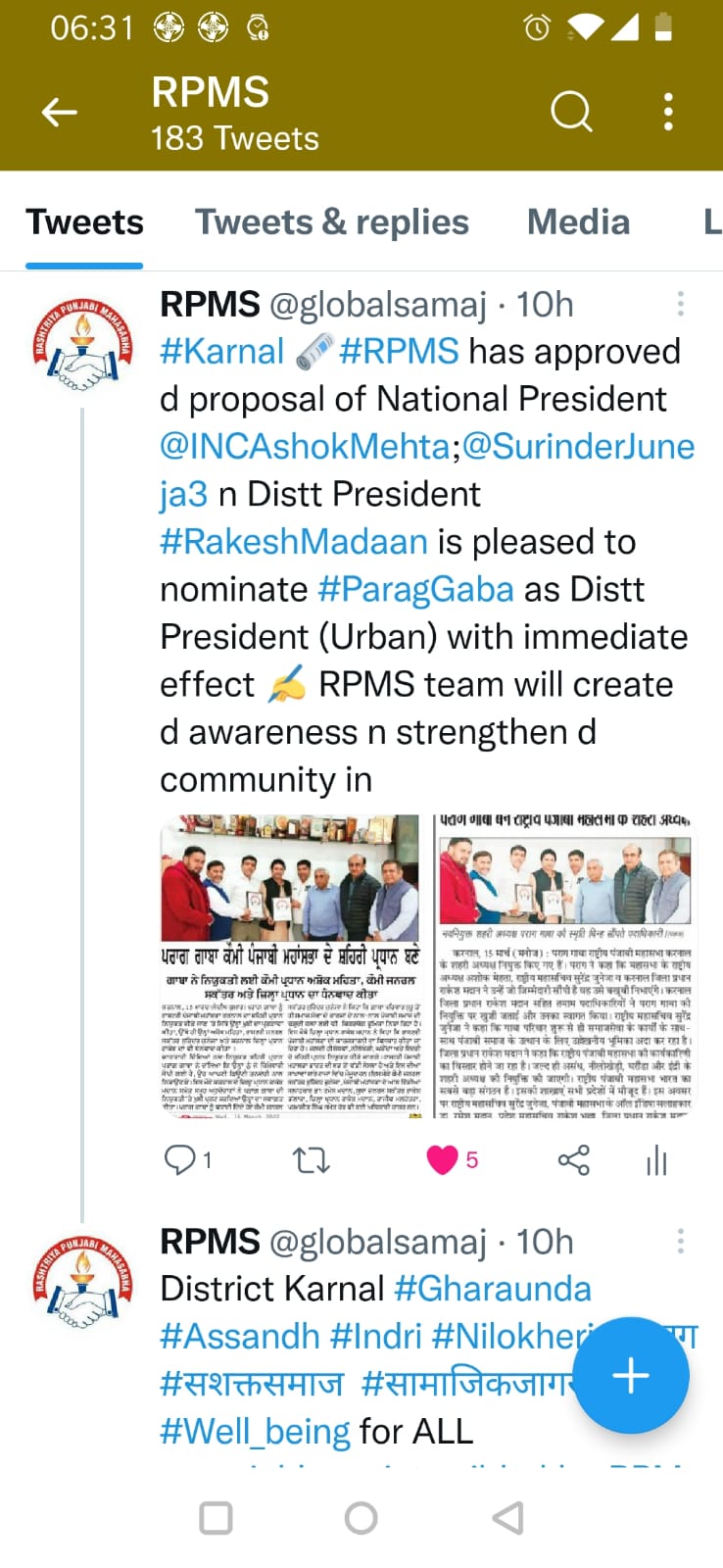The height and width of the screenshot is (1568, 723).
Task: Switch to the Media tab
Action: coord(578,222)
